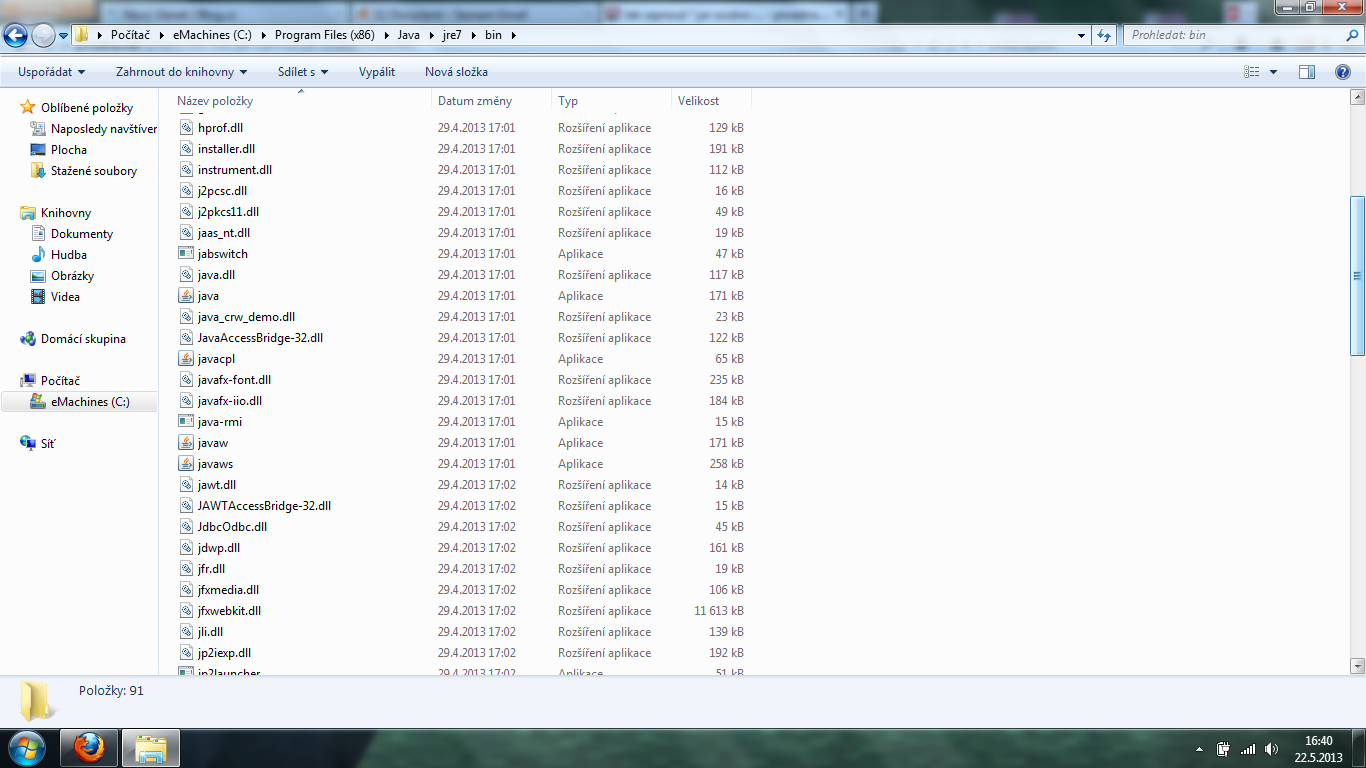Click the file list scroll-down arrow

click(x=1357, y=666)
